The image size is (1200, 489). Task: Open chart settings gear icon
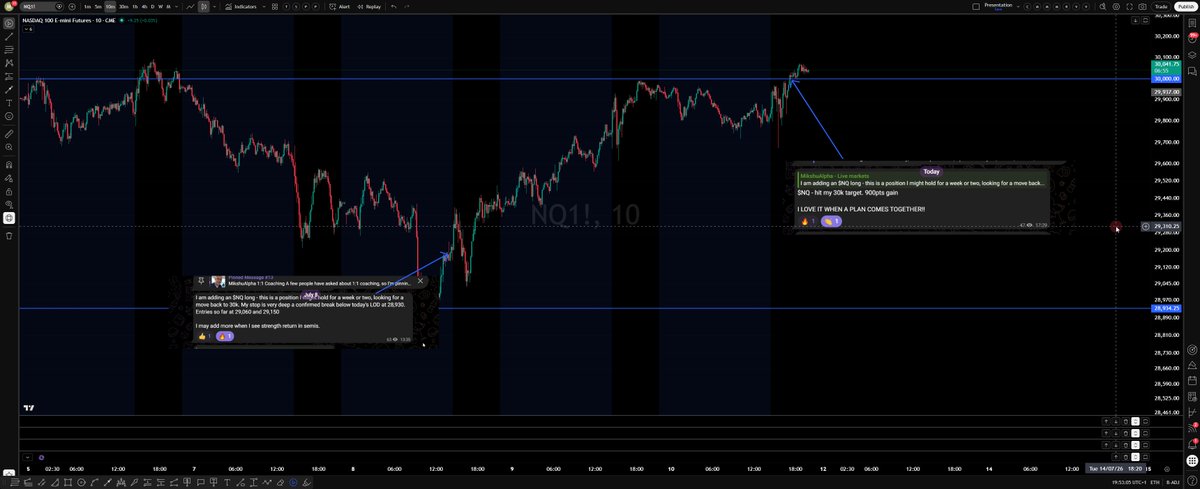[x=1116, y=6]
